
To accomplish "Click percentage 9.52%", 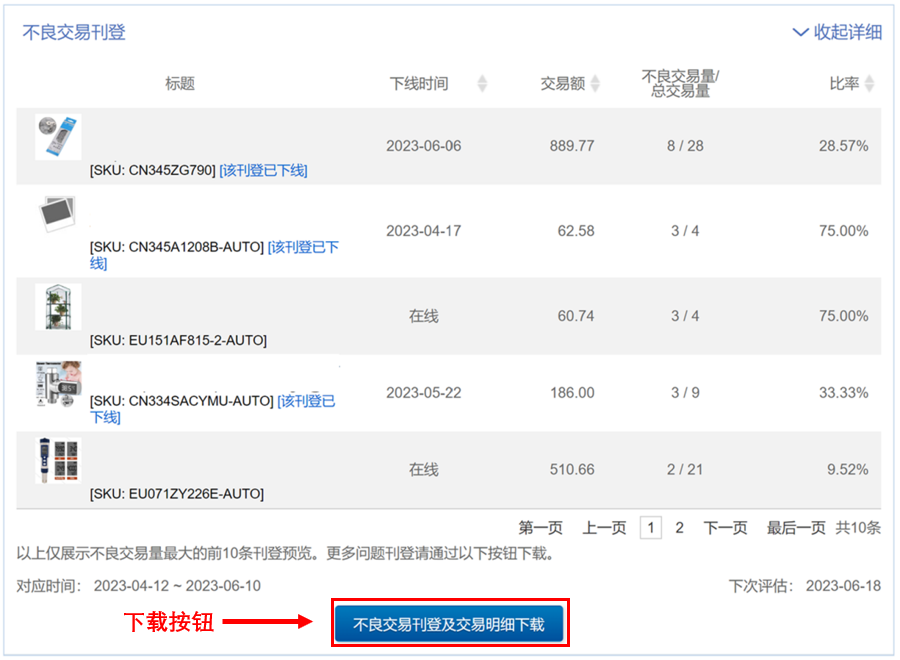I will 847,469.
